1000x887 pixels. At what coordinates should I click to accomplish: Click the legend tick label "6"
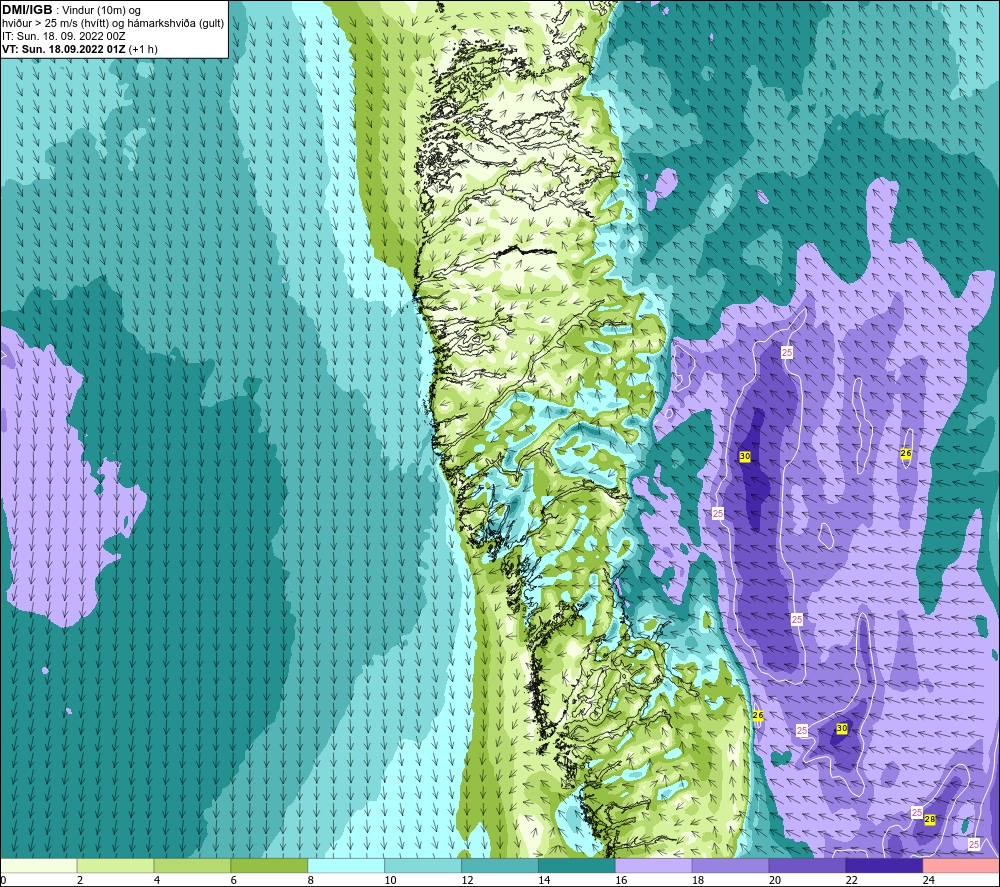tap(233, 880)
